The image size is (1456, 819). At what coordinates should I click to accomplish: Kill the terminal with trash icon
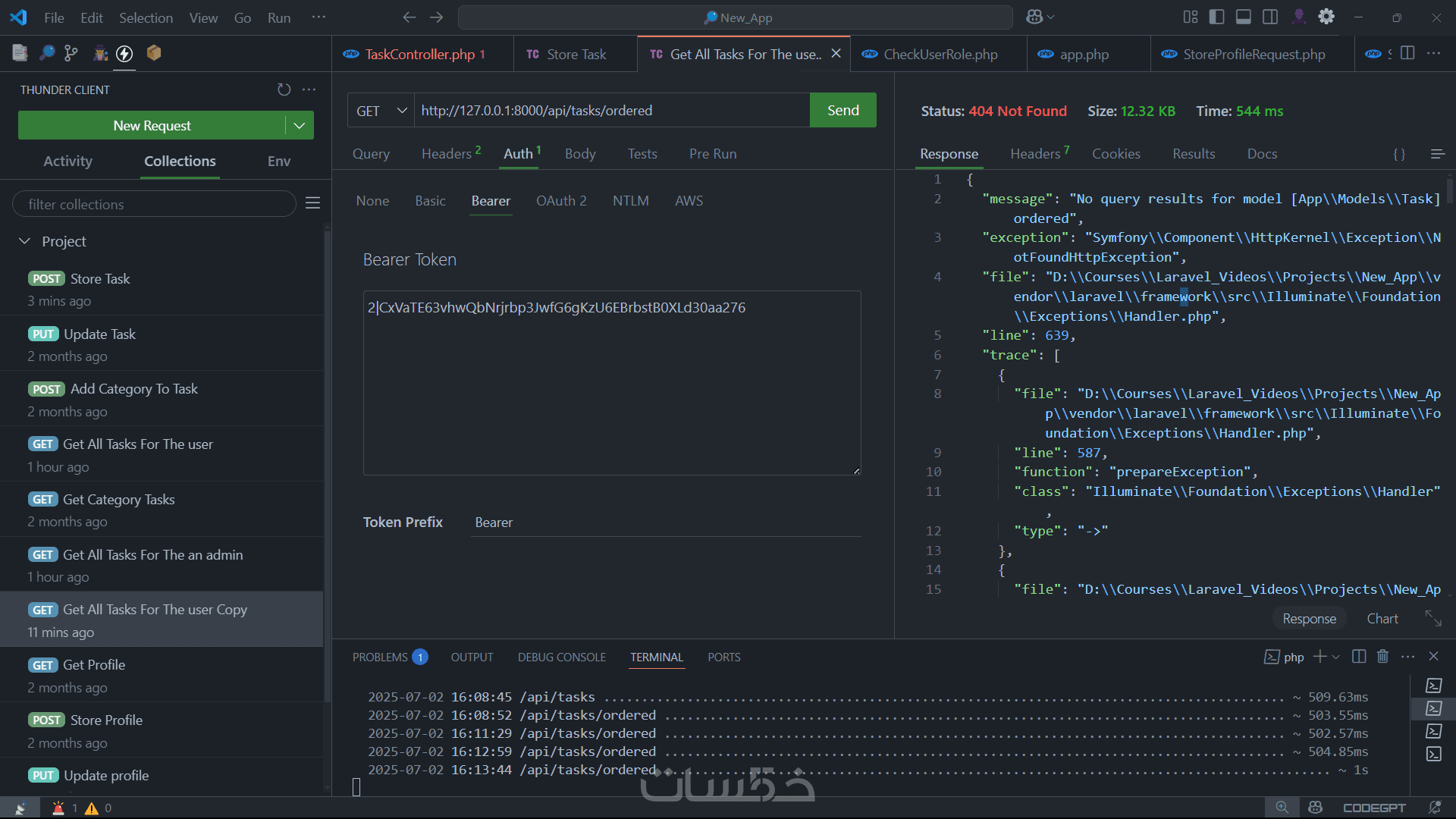[1382, 657]
